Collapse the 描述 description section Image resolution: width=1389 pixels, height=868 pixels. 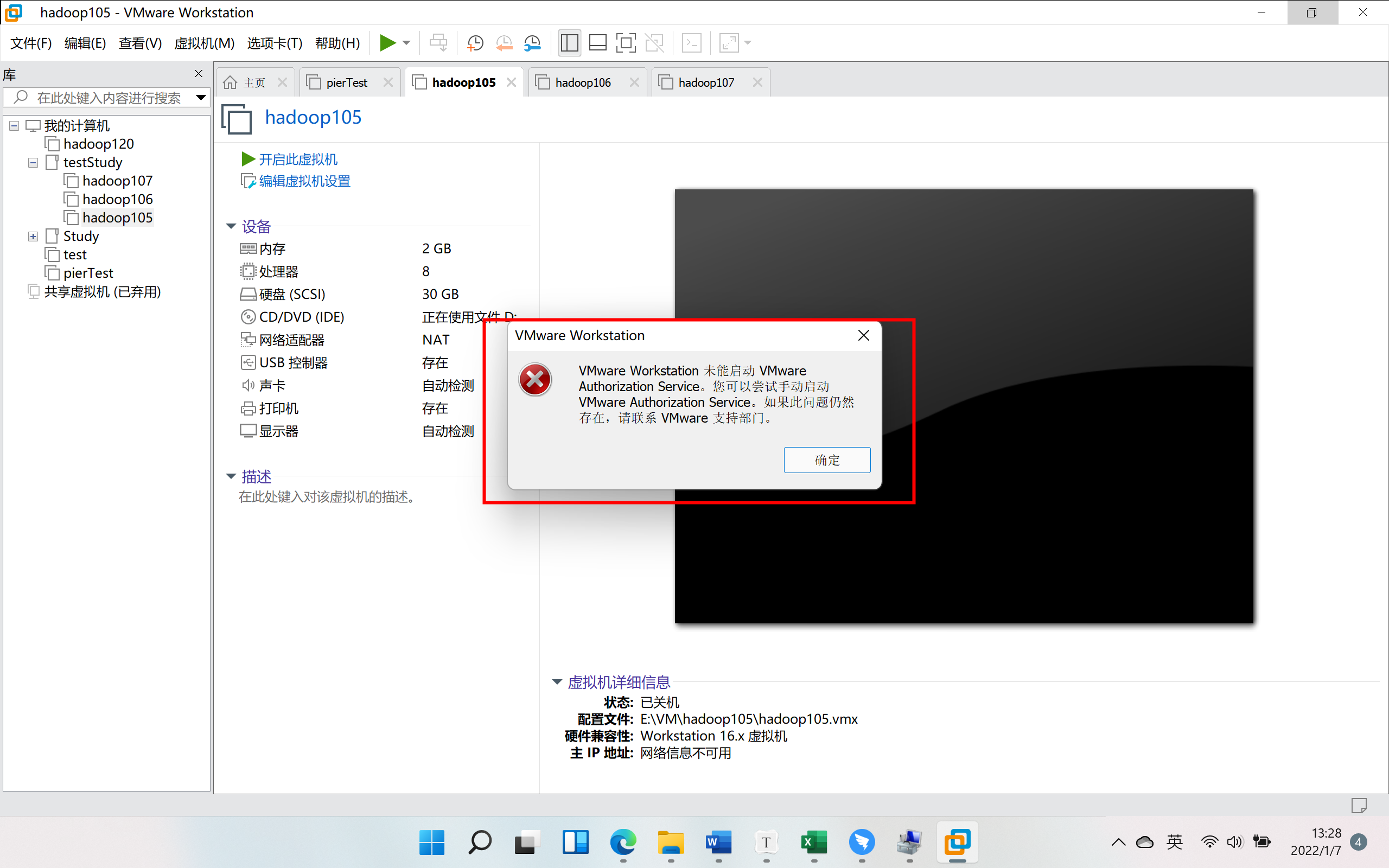pos(231,476)
